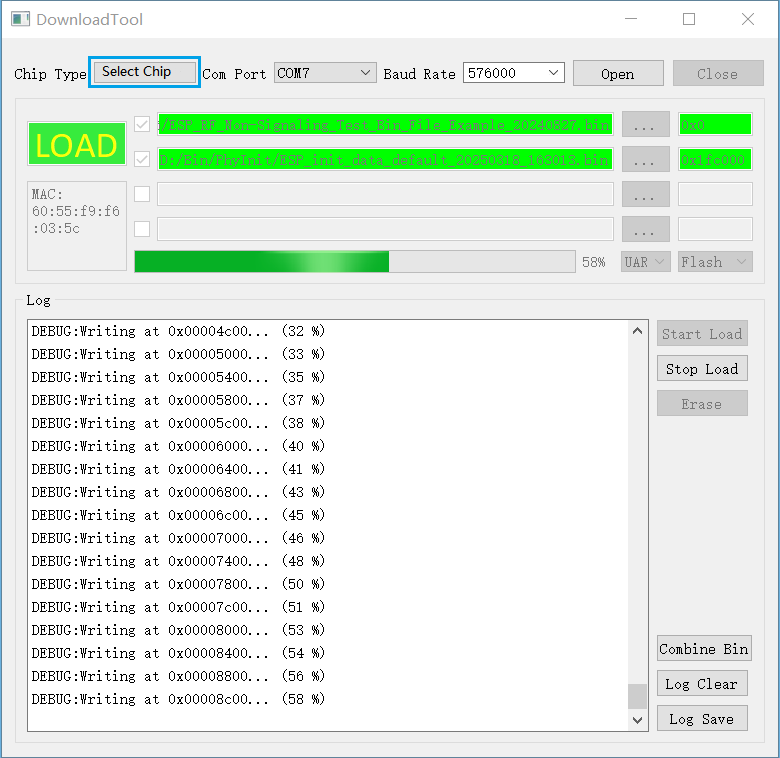Click the download progress bar
Viewport: 780px width, 758px height.
(x=354, y=262)
